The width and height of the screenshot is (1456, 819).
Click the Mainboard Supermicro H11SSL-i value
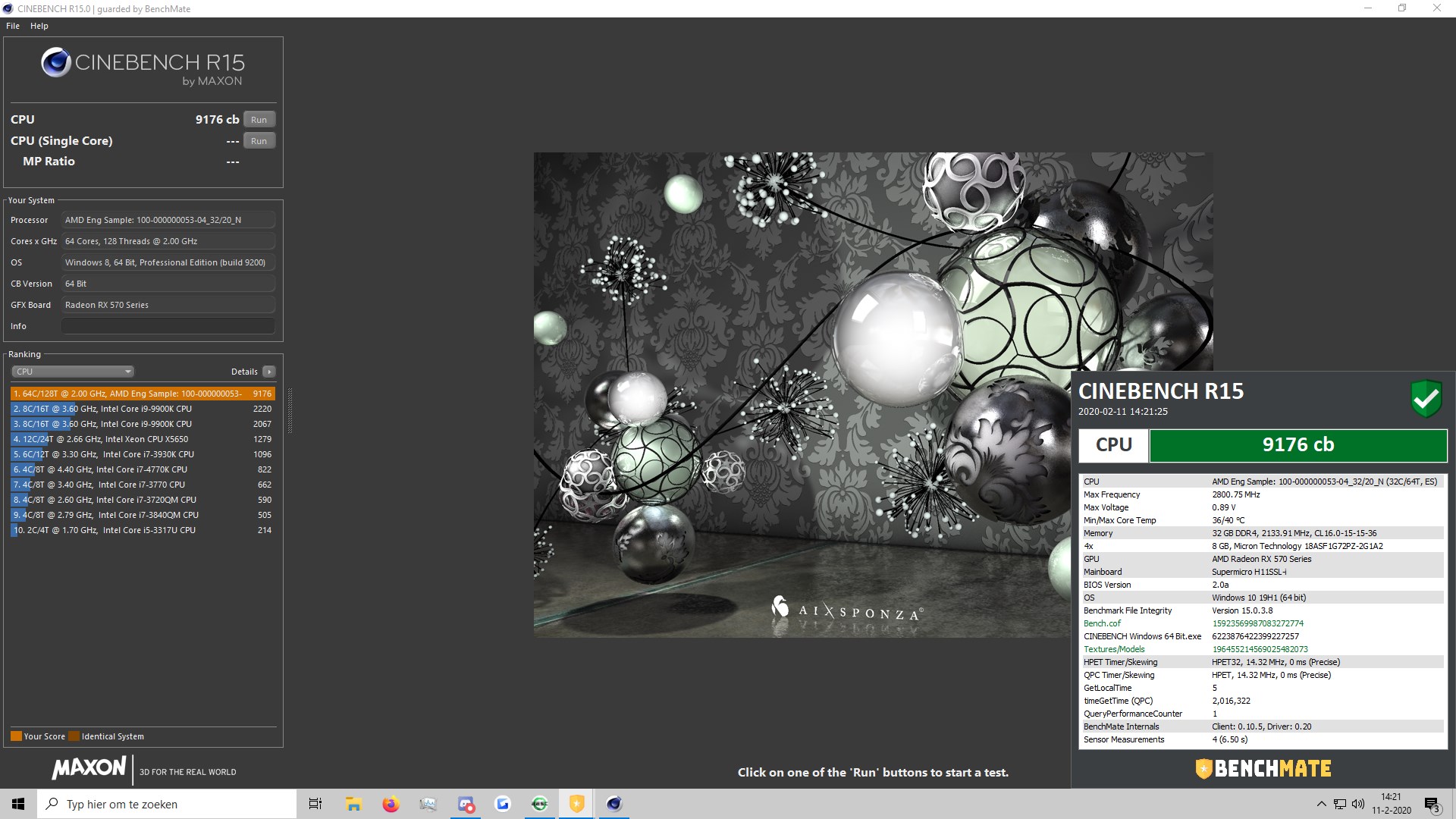[1249, 572]
